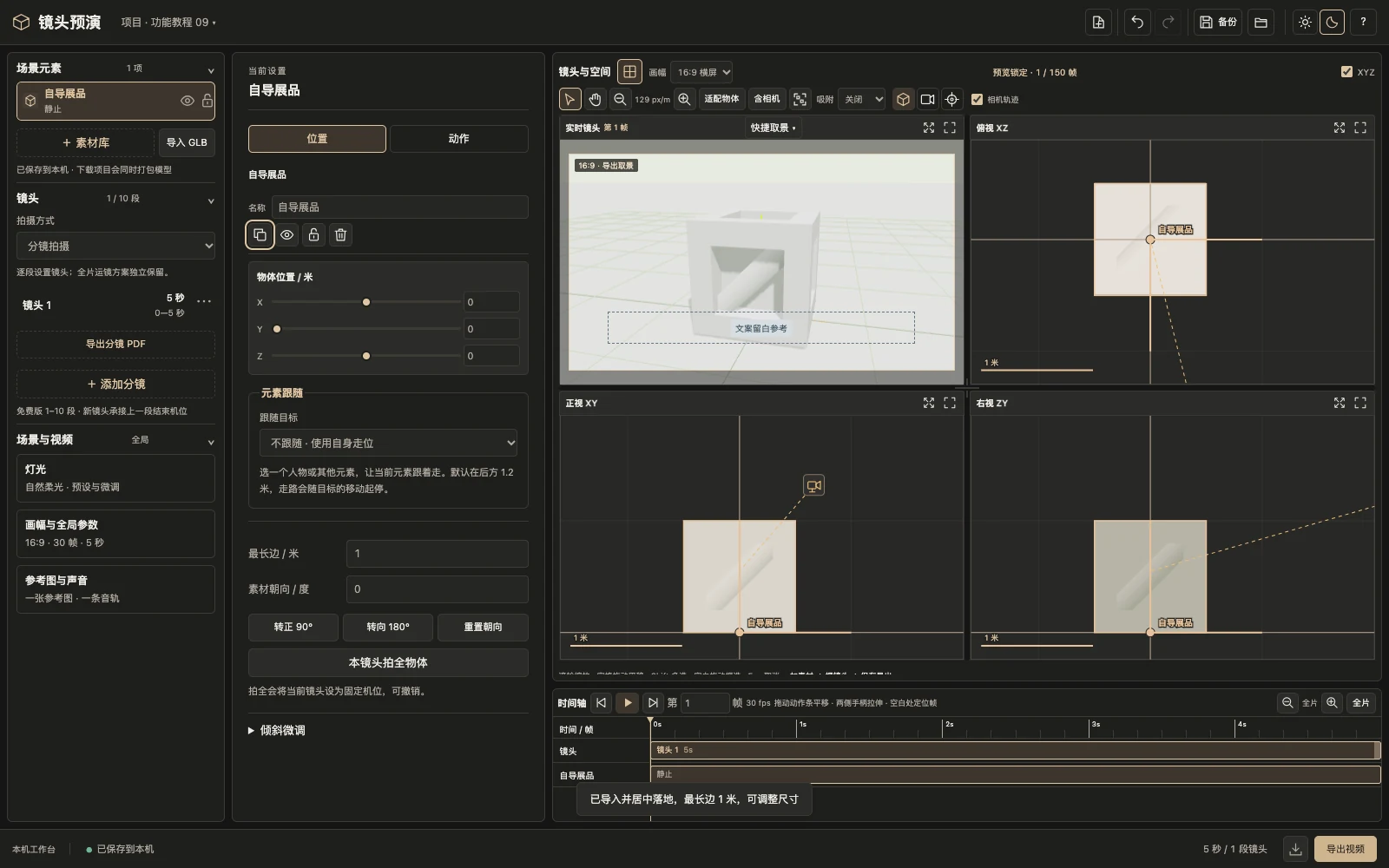Open the 吸附 关闭 dropdown
This screenshot has height=868, width=1389.
[862, 99]
